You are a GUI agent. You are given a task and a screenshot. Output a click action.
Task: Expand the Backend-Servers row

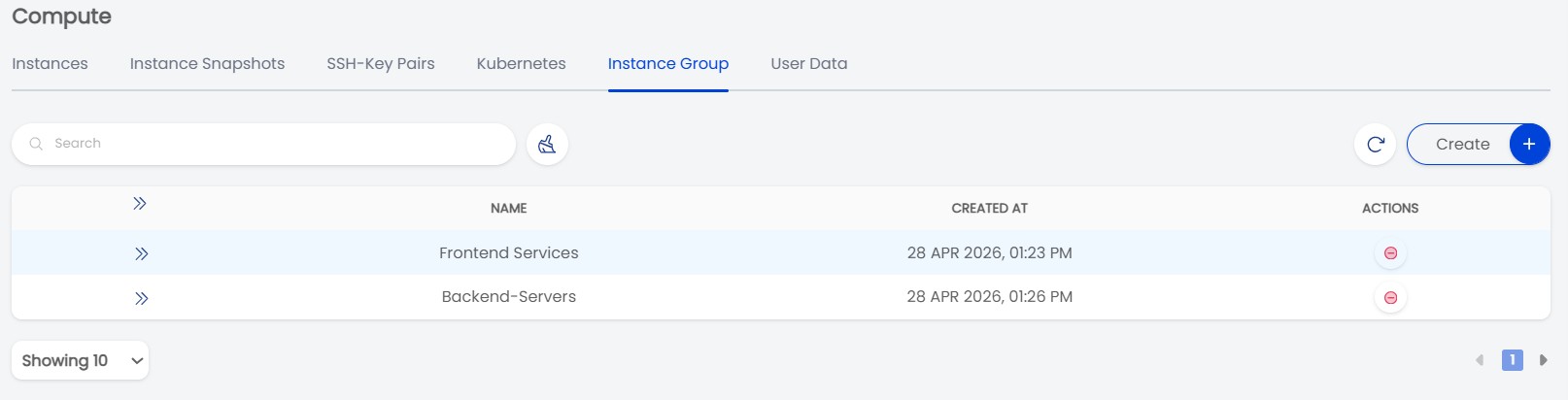[x=141, y=298]
